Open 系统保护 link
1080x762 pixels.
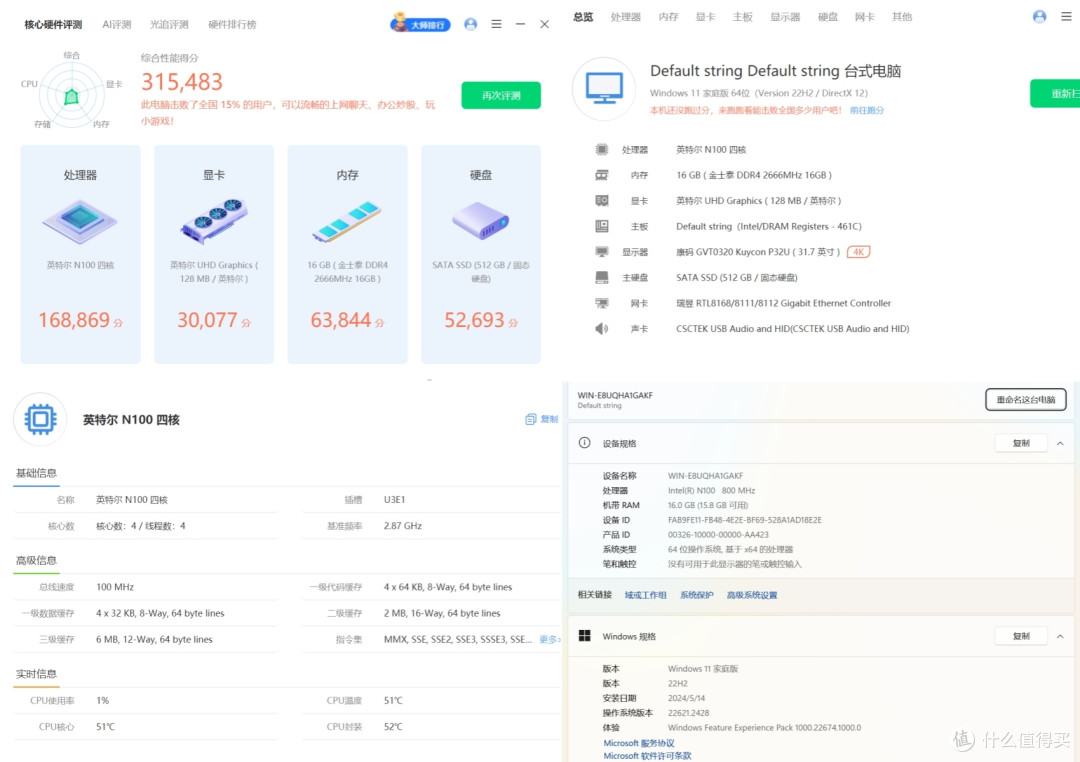pos(696,595)
